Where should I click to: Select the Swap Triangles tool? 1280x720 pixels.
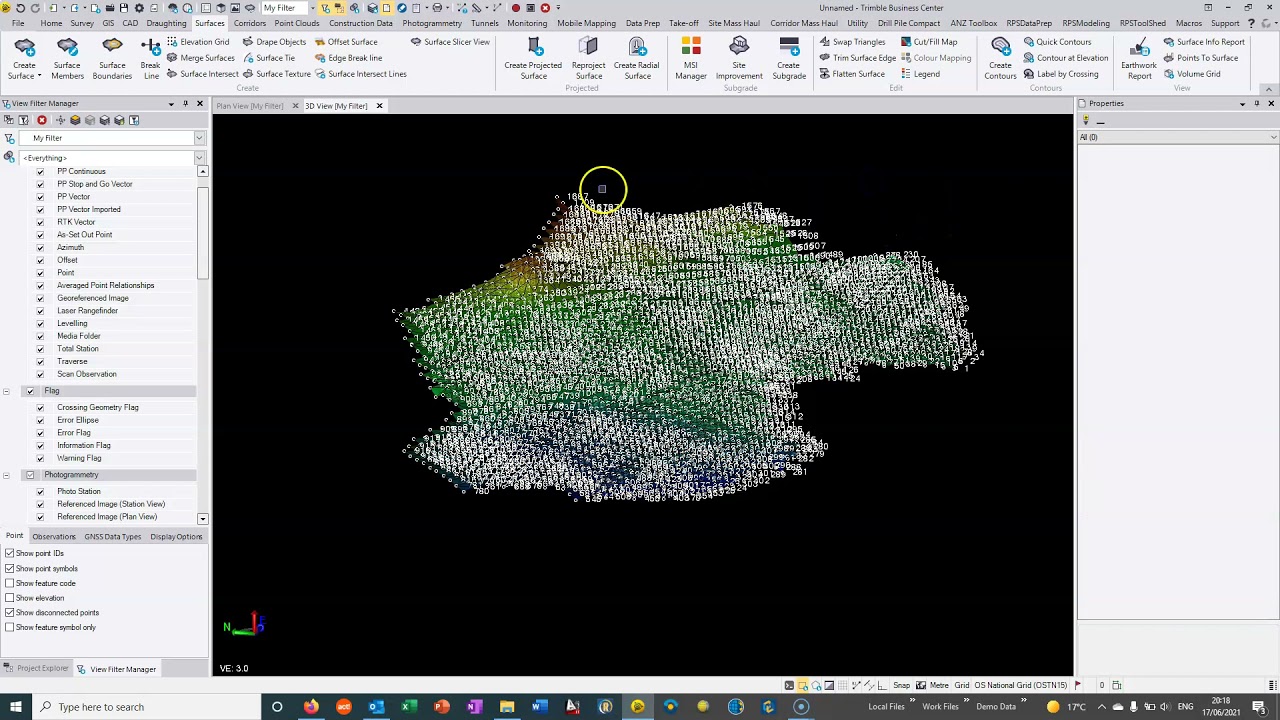[852, 42]
